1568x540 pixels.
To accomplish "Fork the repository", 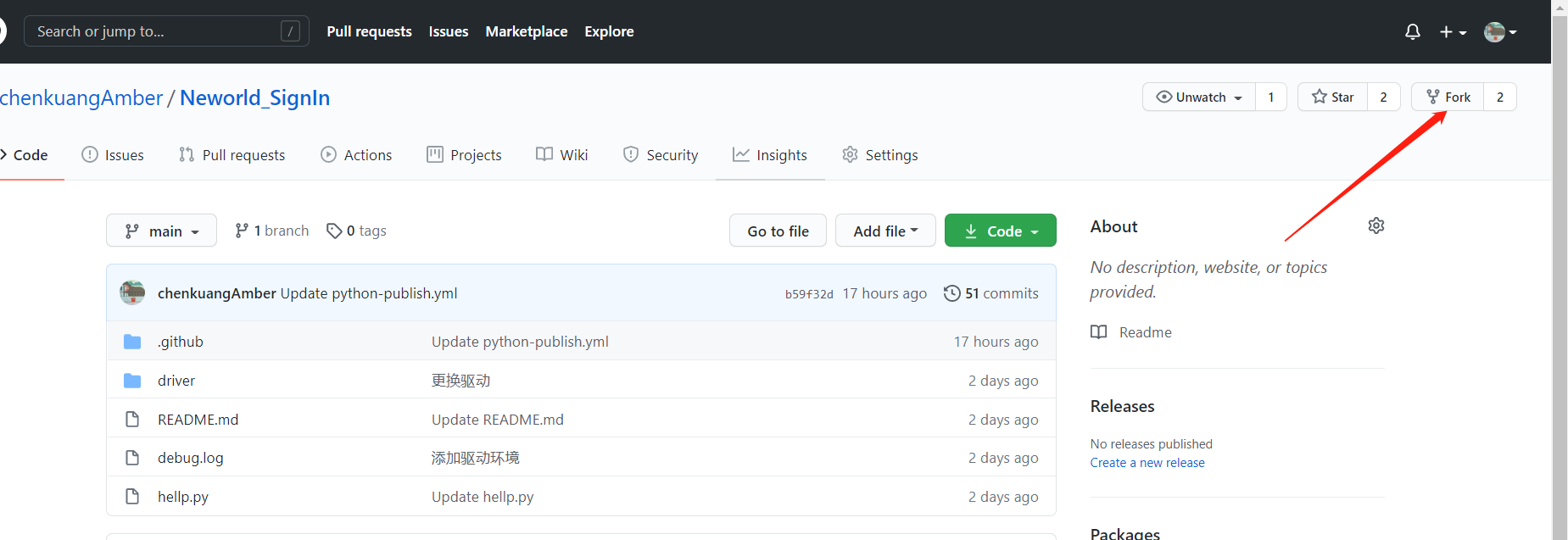I will point(1448,97).
